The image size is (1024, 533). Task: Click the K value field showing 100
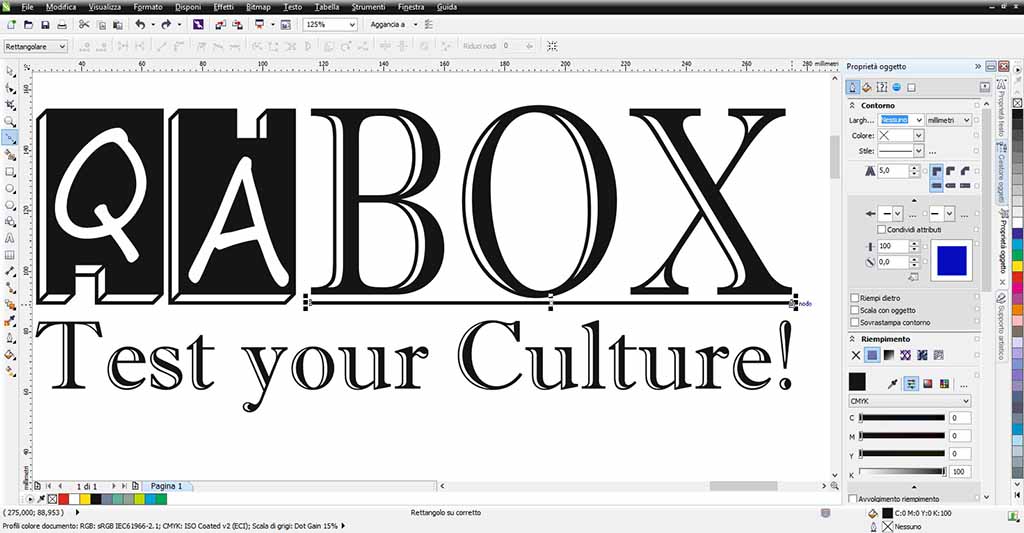coord(960,471)
